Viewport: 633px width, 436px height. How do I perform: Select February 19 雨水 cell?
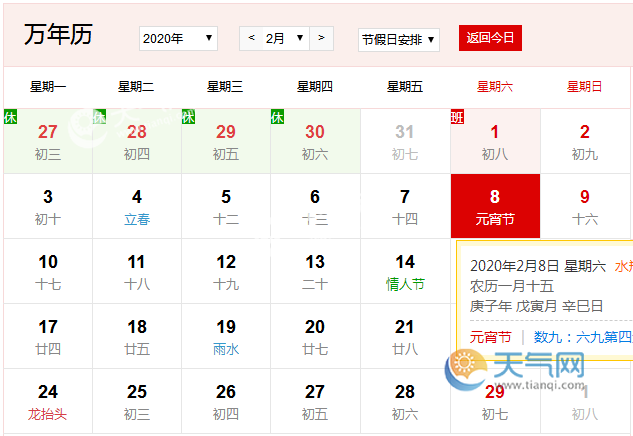[x=226, y=336]
